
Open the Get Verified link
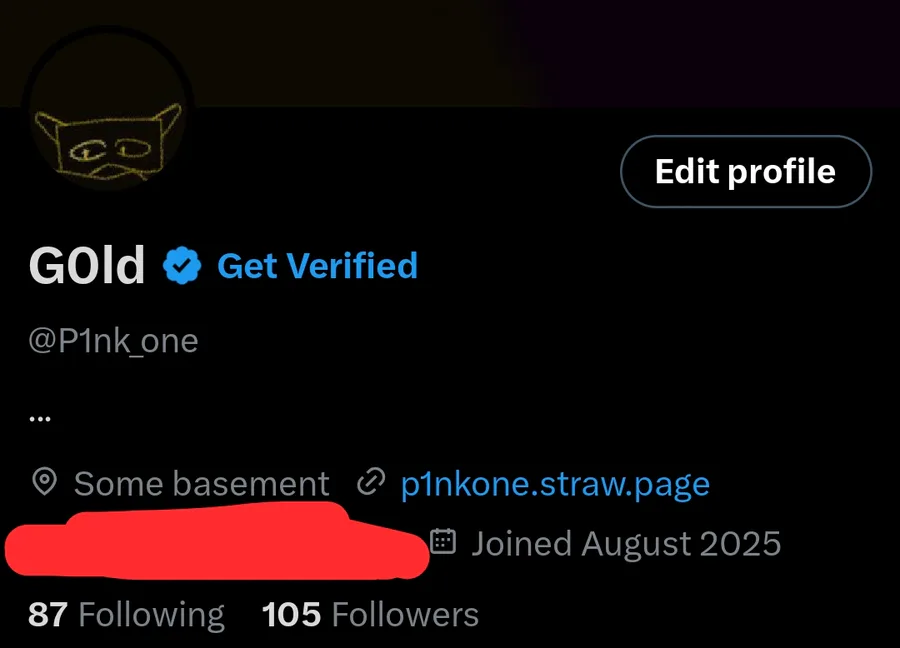pos(317,266)
